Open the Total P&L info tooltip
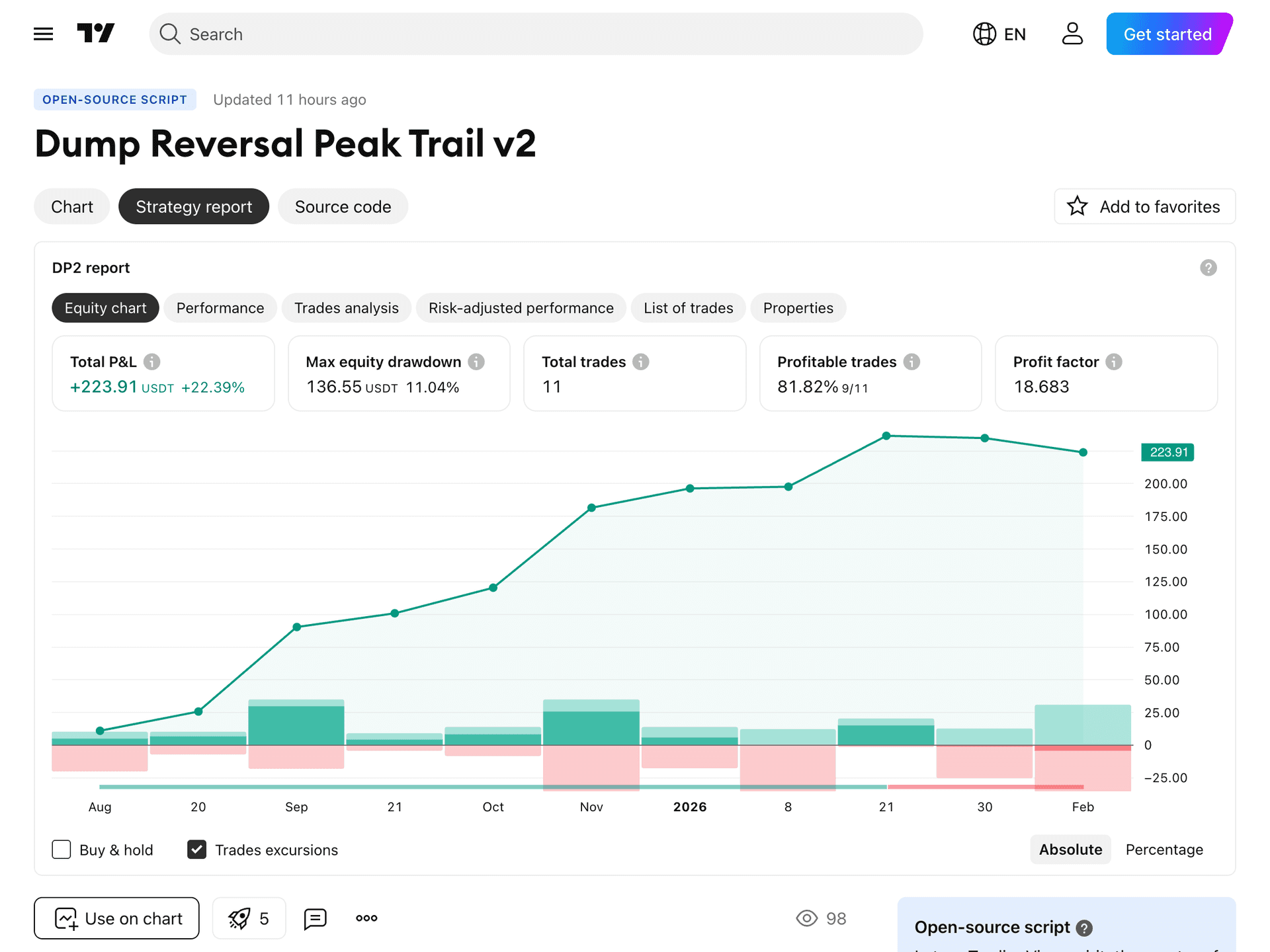Screen dimensions: 1270x952 pos(151,362)
